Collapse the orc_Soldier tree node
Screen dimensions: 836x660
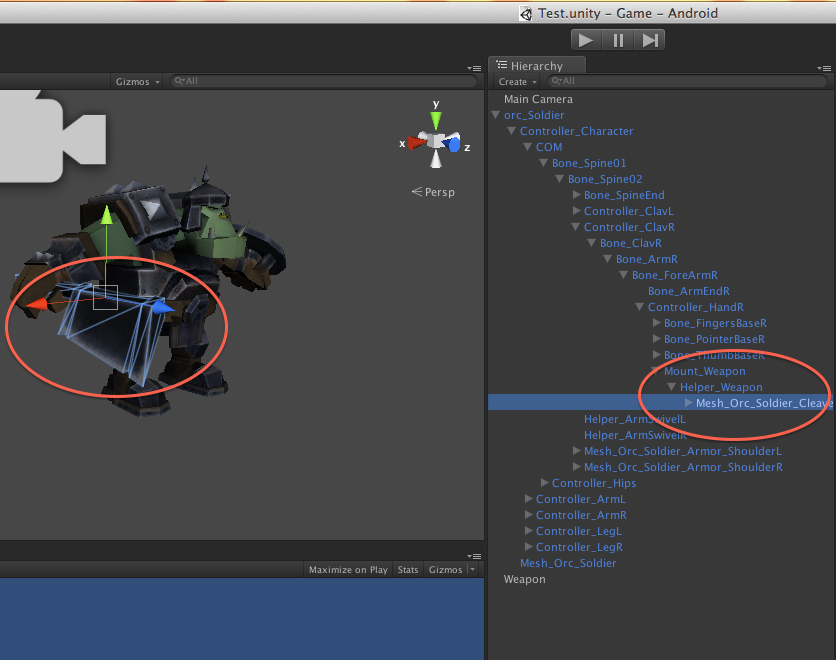[496, 115]
